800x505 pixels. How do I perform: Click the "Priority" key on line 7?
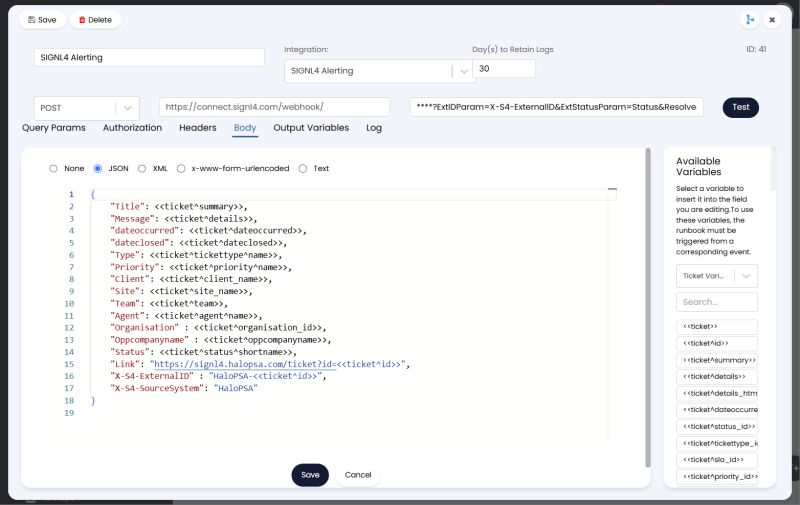tap(135, 267)
